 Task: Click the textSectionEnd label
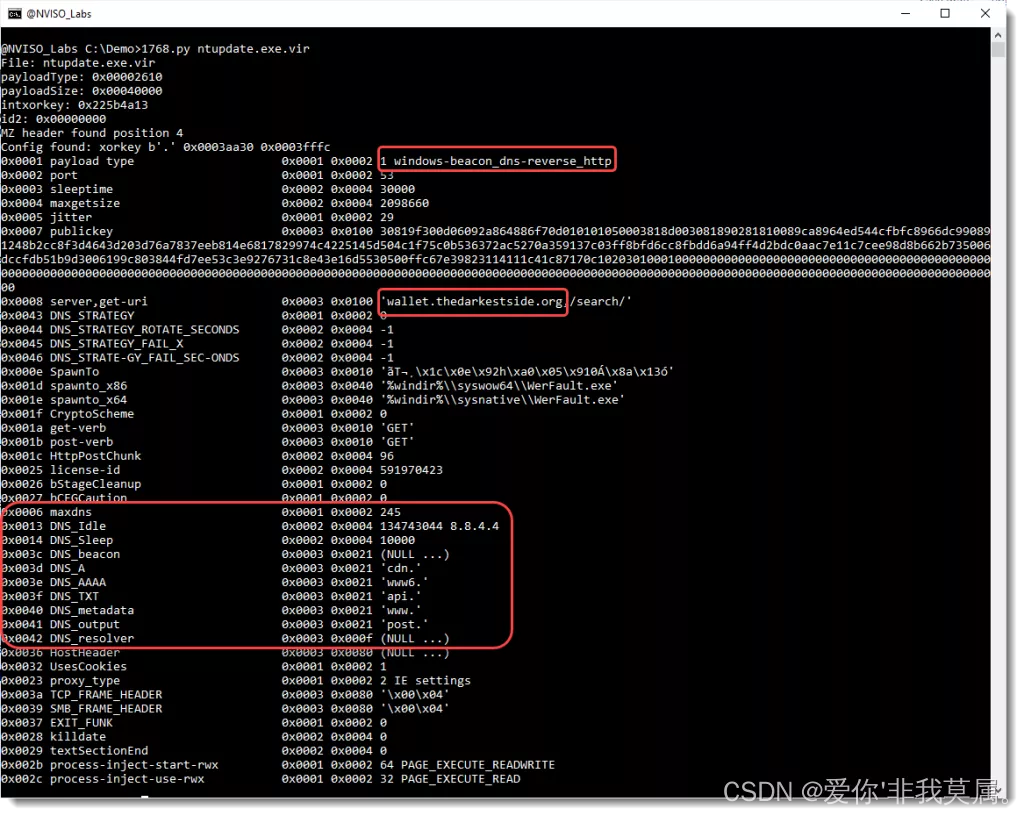(x=99, y=751)
